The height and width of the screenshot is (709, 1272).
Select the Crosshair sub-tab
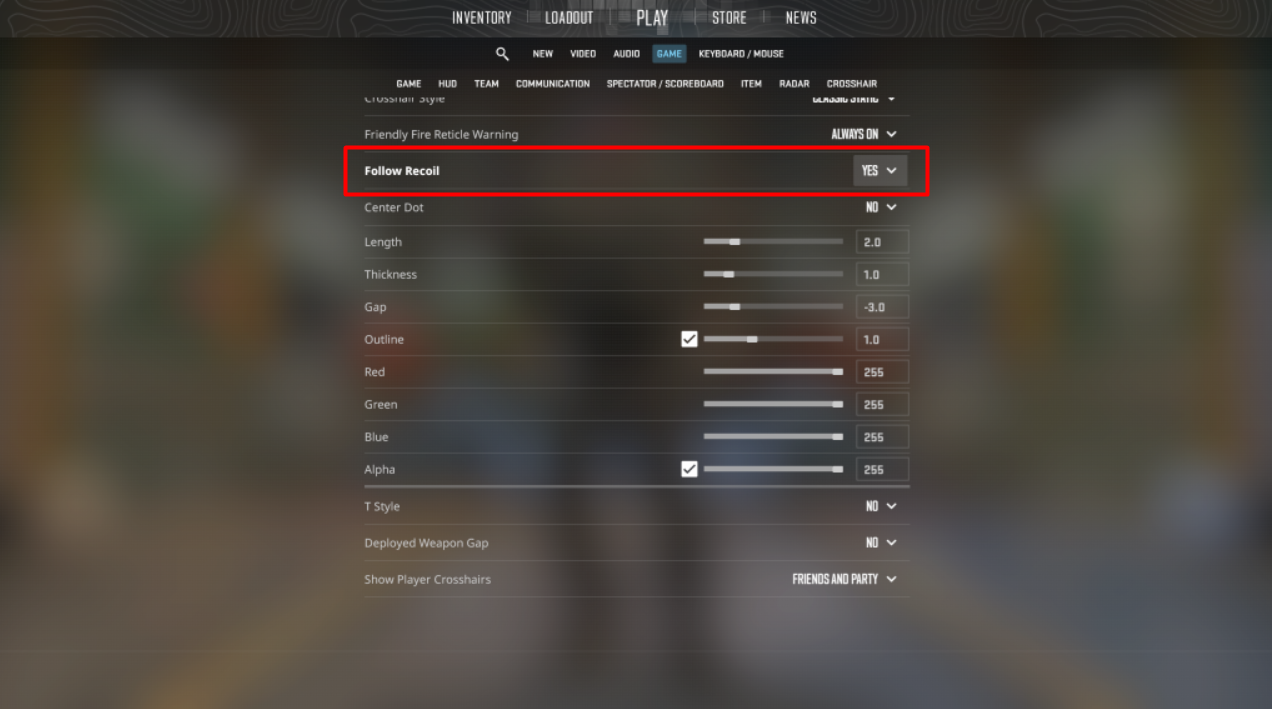click(852, 84)
